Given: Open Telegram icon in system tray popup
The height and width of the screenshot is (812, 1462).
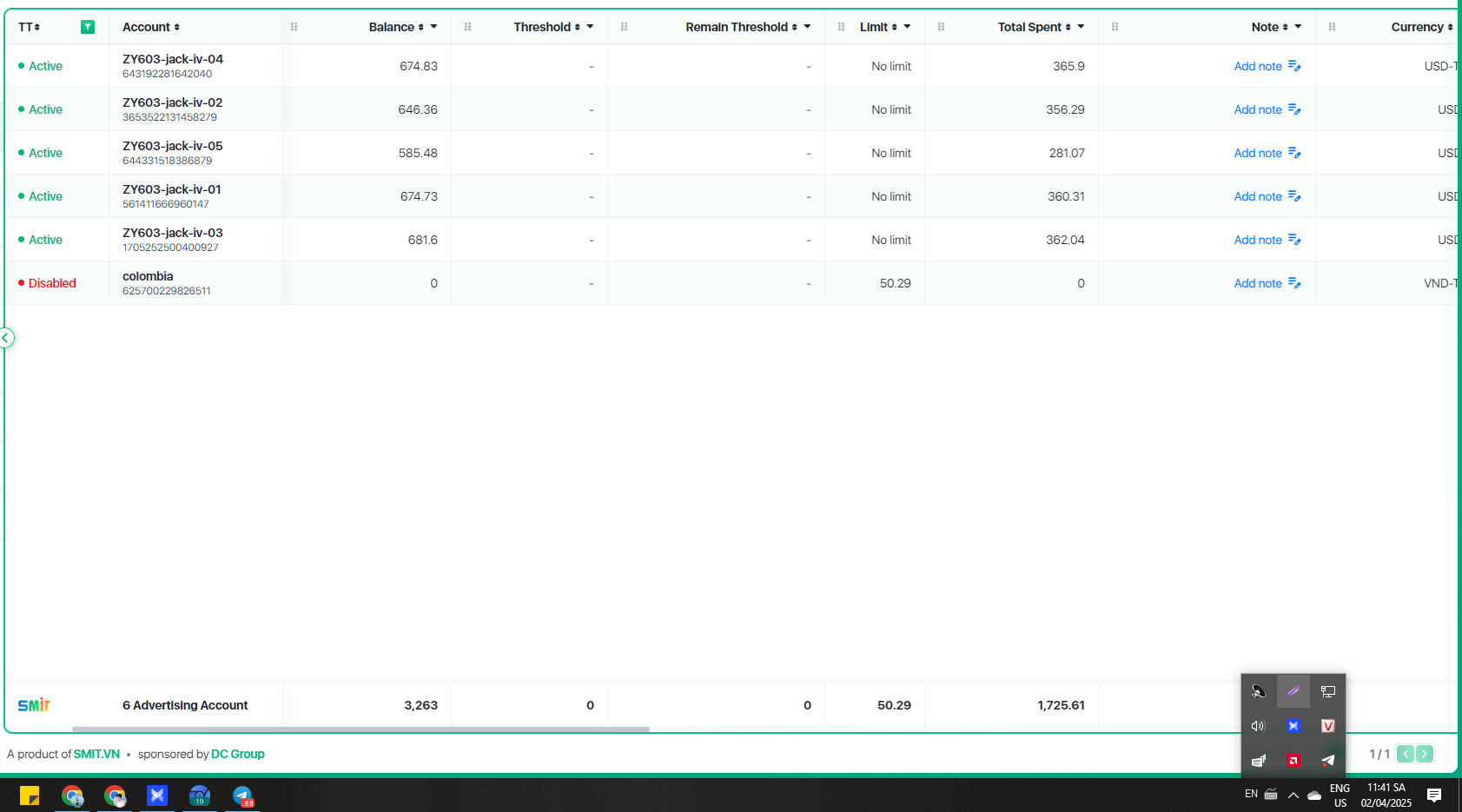Looking at the screenshot, I should (x=1328, y=760).
